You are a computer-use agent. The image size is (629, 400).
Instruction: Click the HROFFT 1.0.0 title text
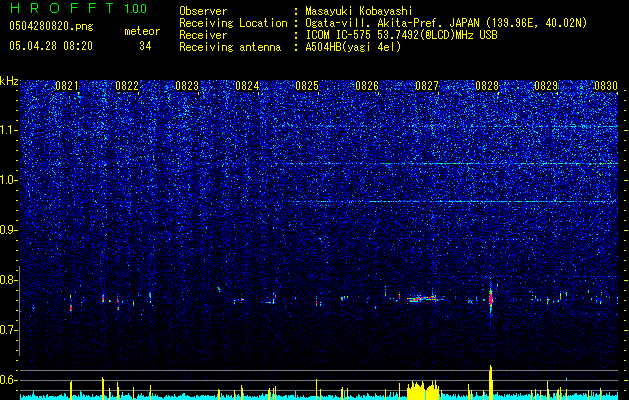click(x=78, y=8)
